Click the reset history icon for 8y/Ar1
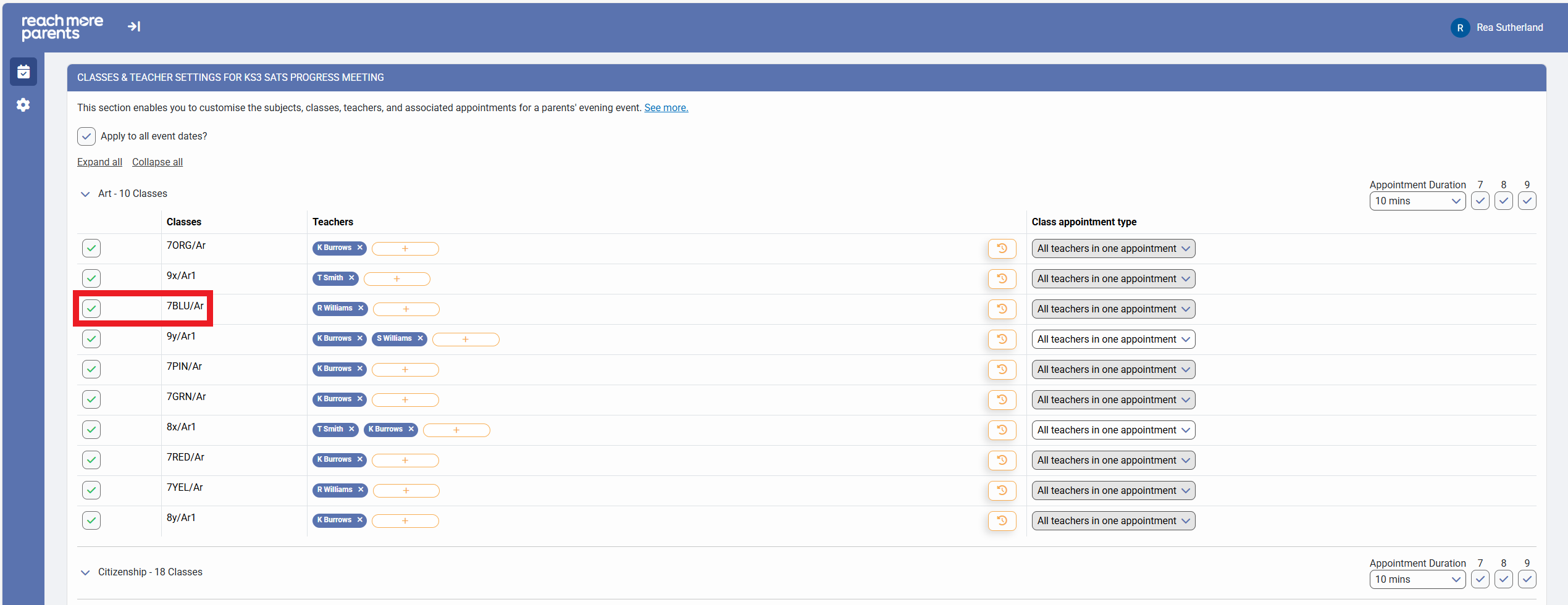The height and width of the screenshot is (605, 1568). 1002,520
